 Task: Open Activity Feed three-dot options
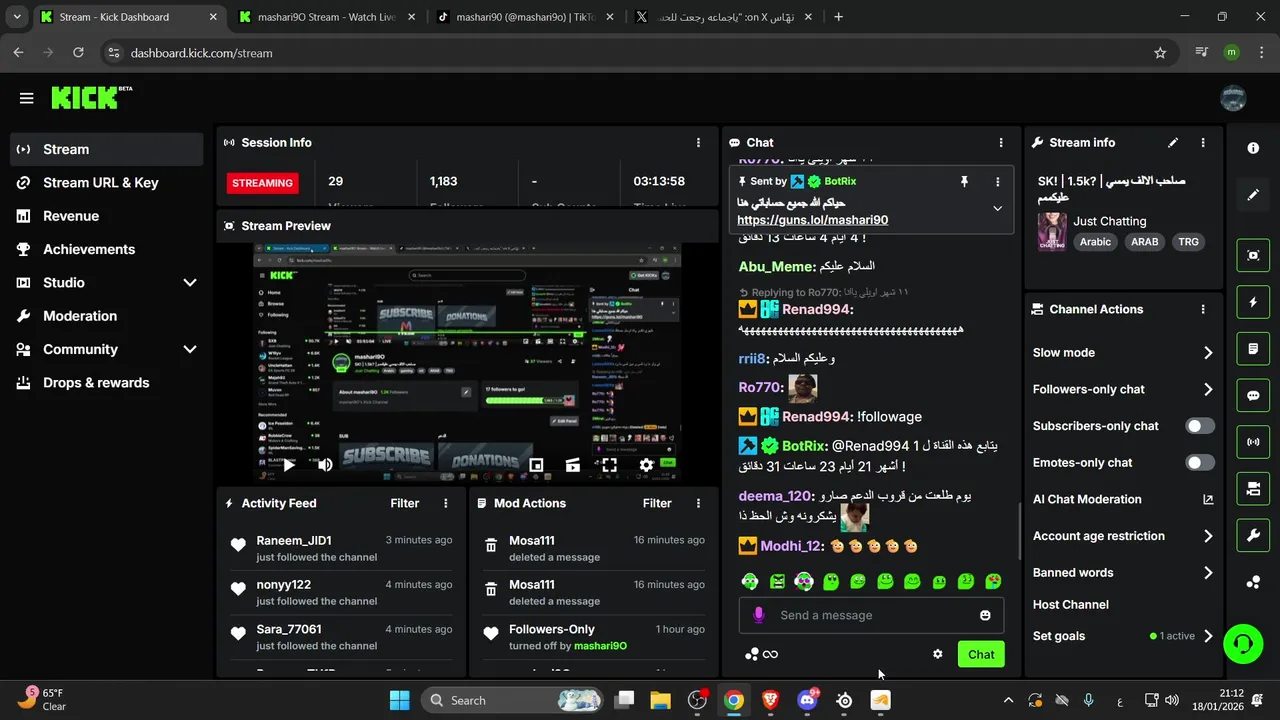pyautogui.click(x=446, y=503)
